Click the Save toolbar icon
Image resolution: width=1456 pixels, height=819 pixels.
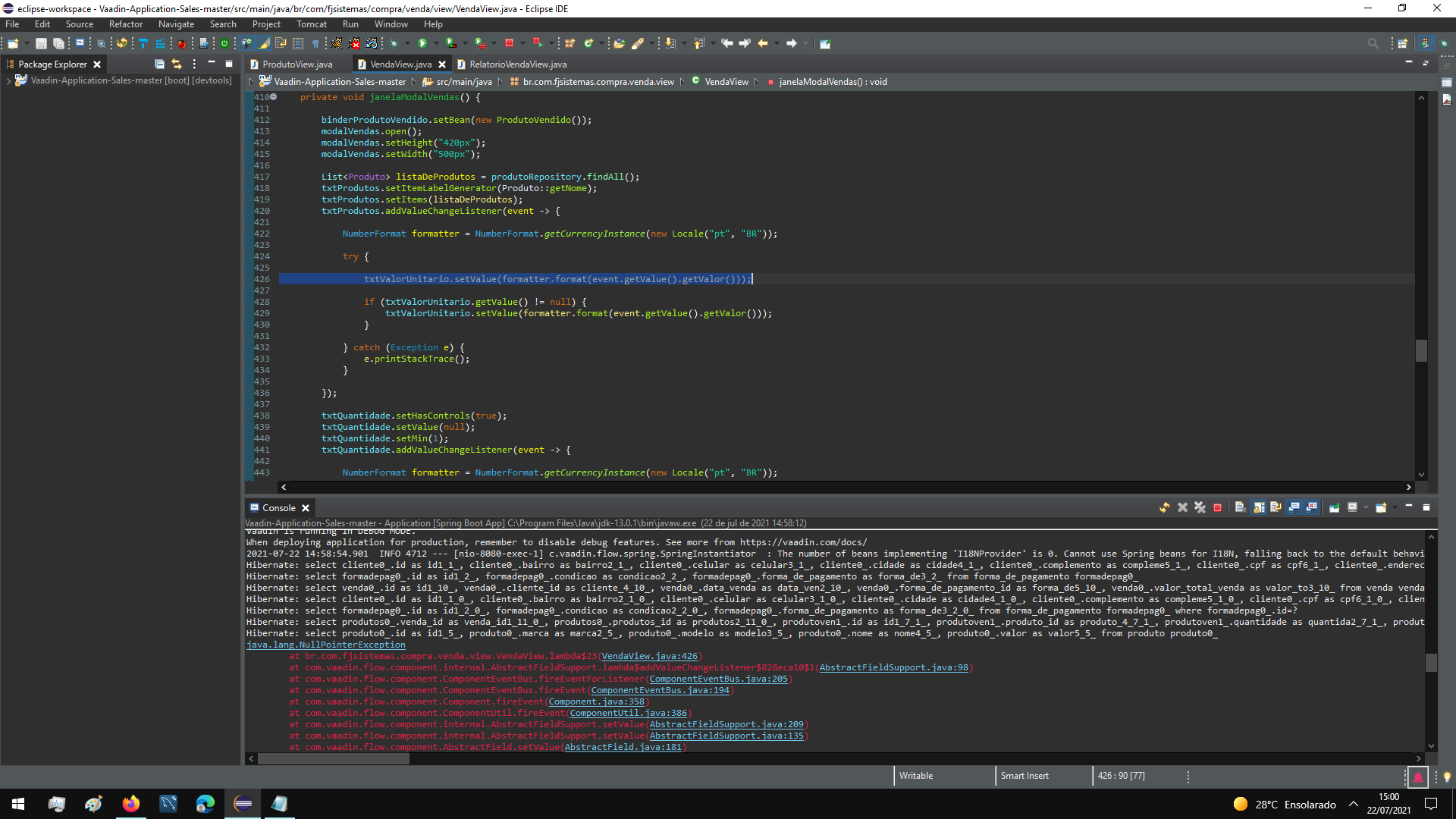[41, 44]
